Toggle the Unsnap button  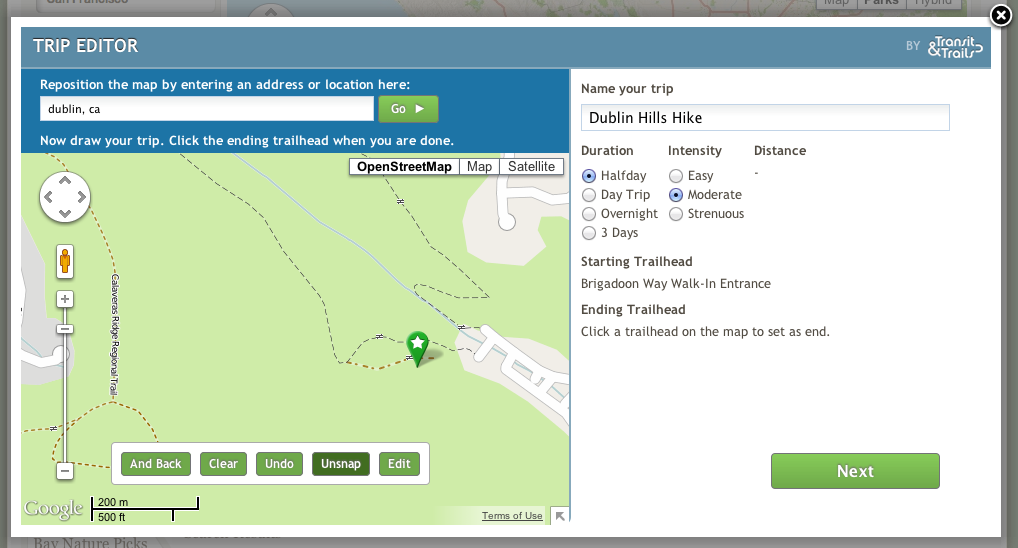click(x=341, y=464)
